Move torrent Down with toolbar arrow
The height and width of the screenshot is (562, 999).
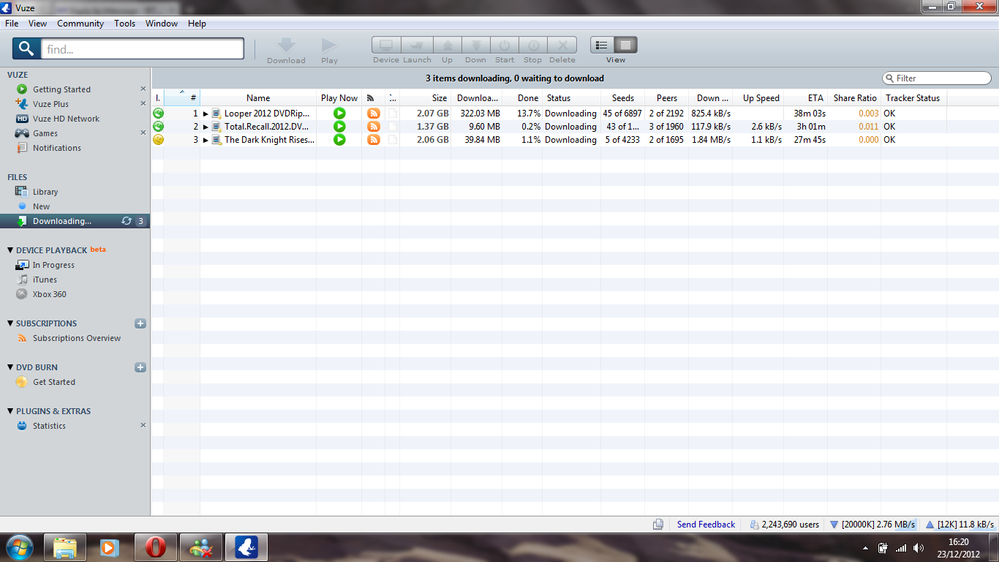click(x=476, y=45)
